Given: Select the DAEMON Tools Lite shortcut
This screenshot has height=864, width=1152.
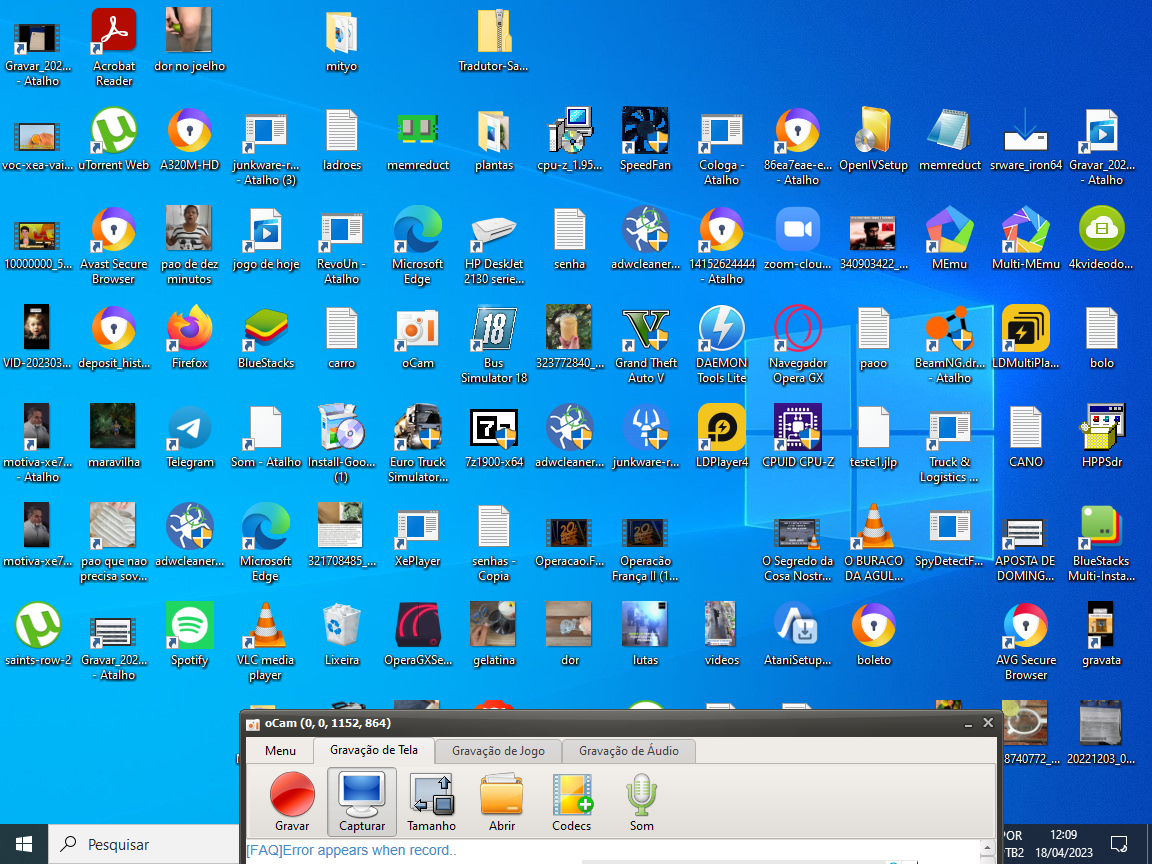Looking at the screenshot, I should pyautogui.click(x=721, y=345).
